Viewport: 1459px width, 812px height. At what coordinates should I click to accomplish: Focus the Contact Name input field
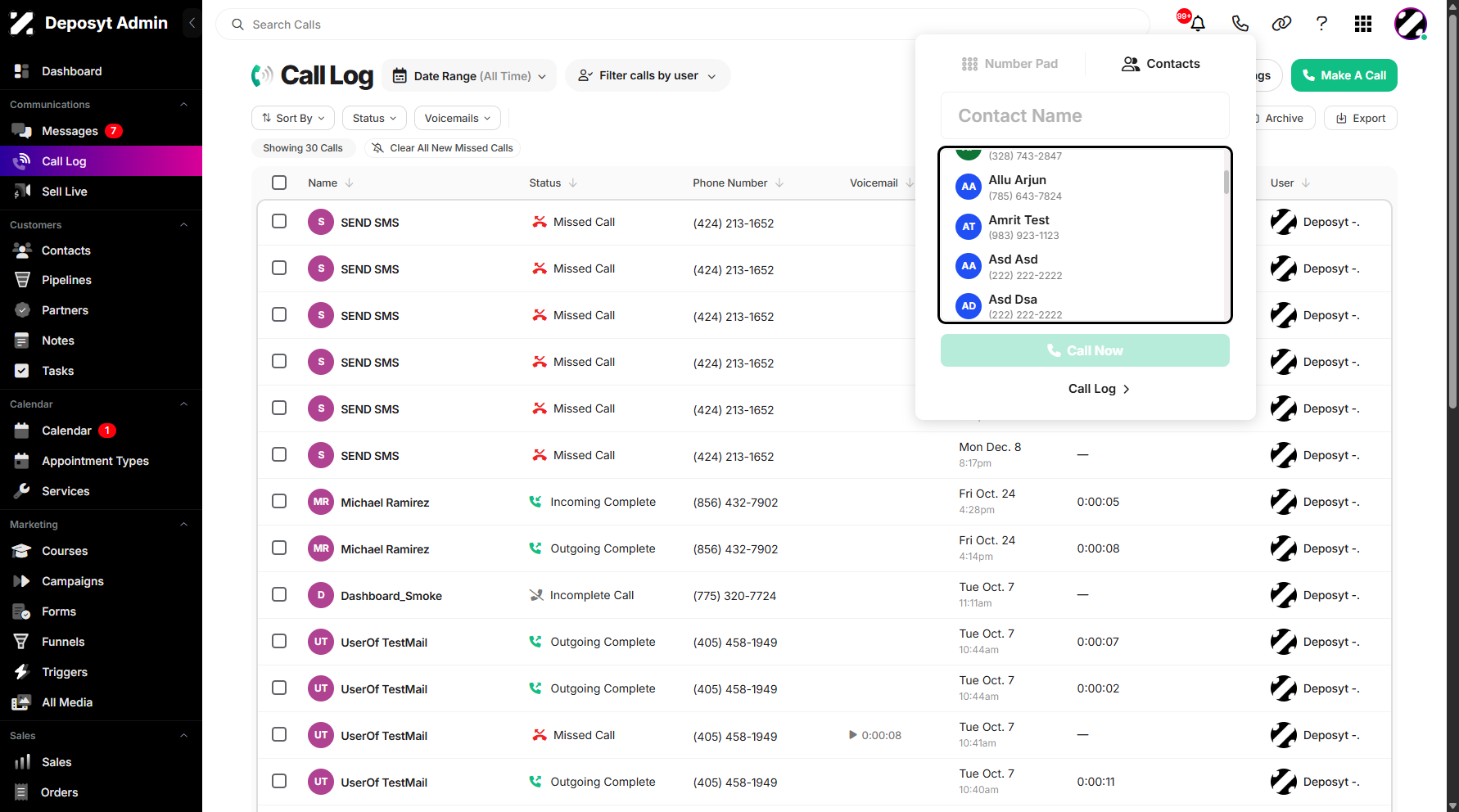tap(1085, 116)
